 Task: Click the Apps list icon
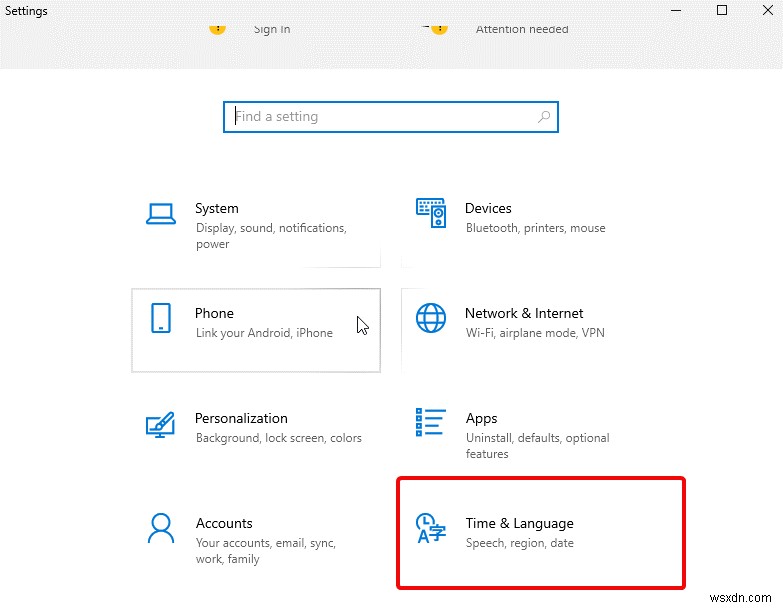coord(430,422)
